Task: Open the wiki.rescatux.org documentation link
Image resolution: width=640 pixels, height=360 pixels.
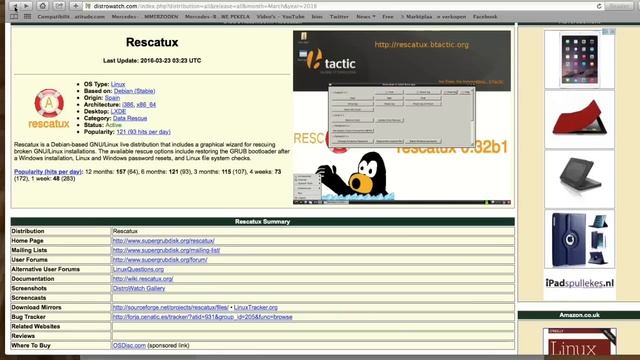Action: coord(143,279)
